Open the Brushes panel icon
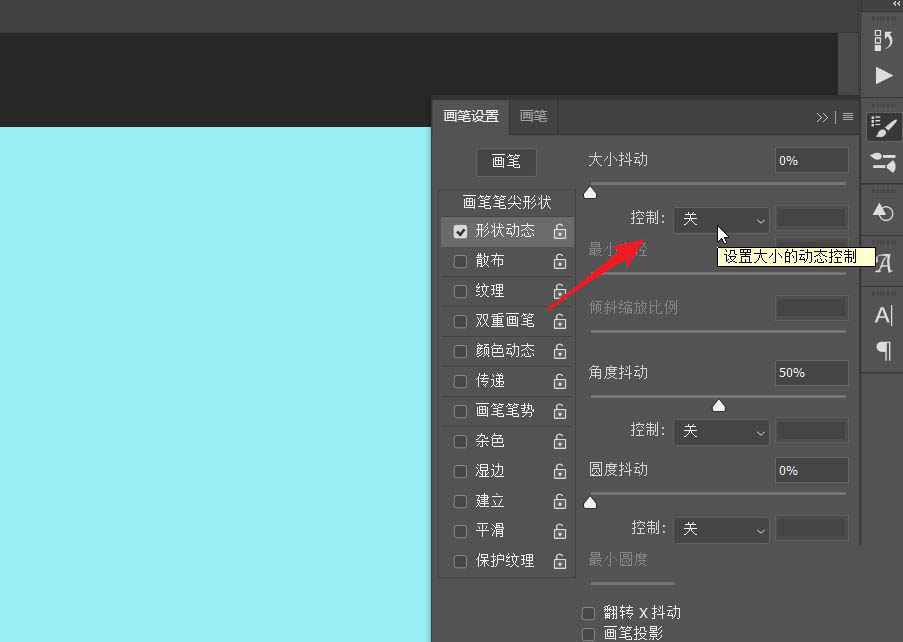 tap(883, 162)
